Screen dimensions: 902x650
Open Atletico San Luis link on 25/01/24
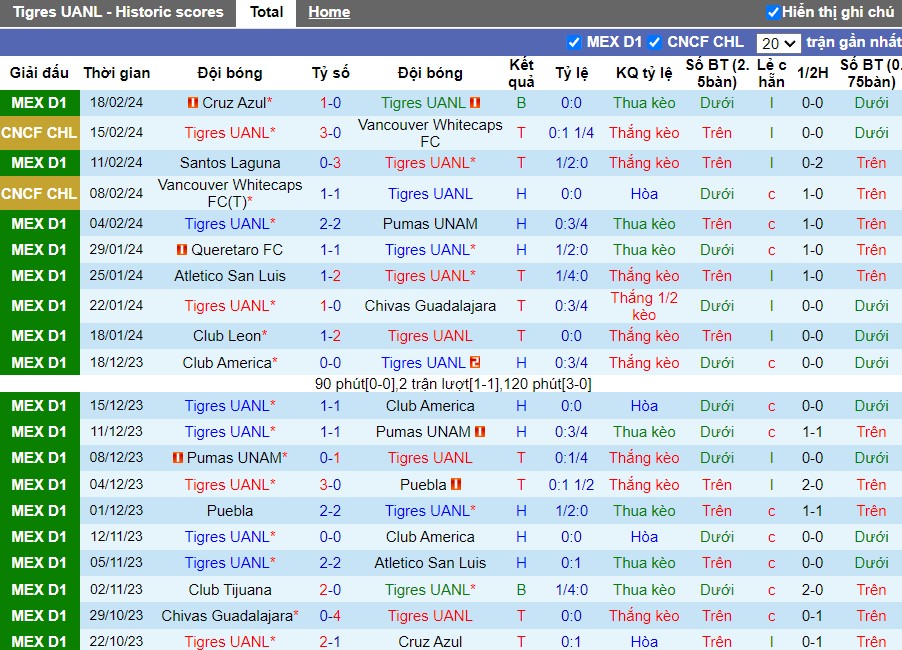(x=230, y=276)
